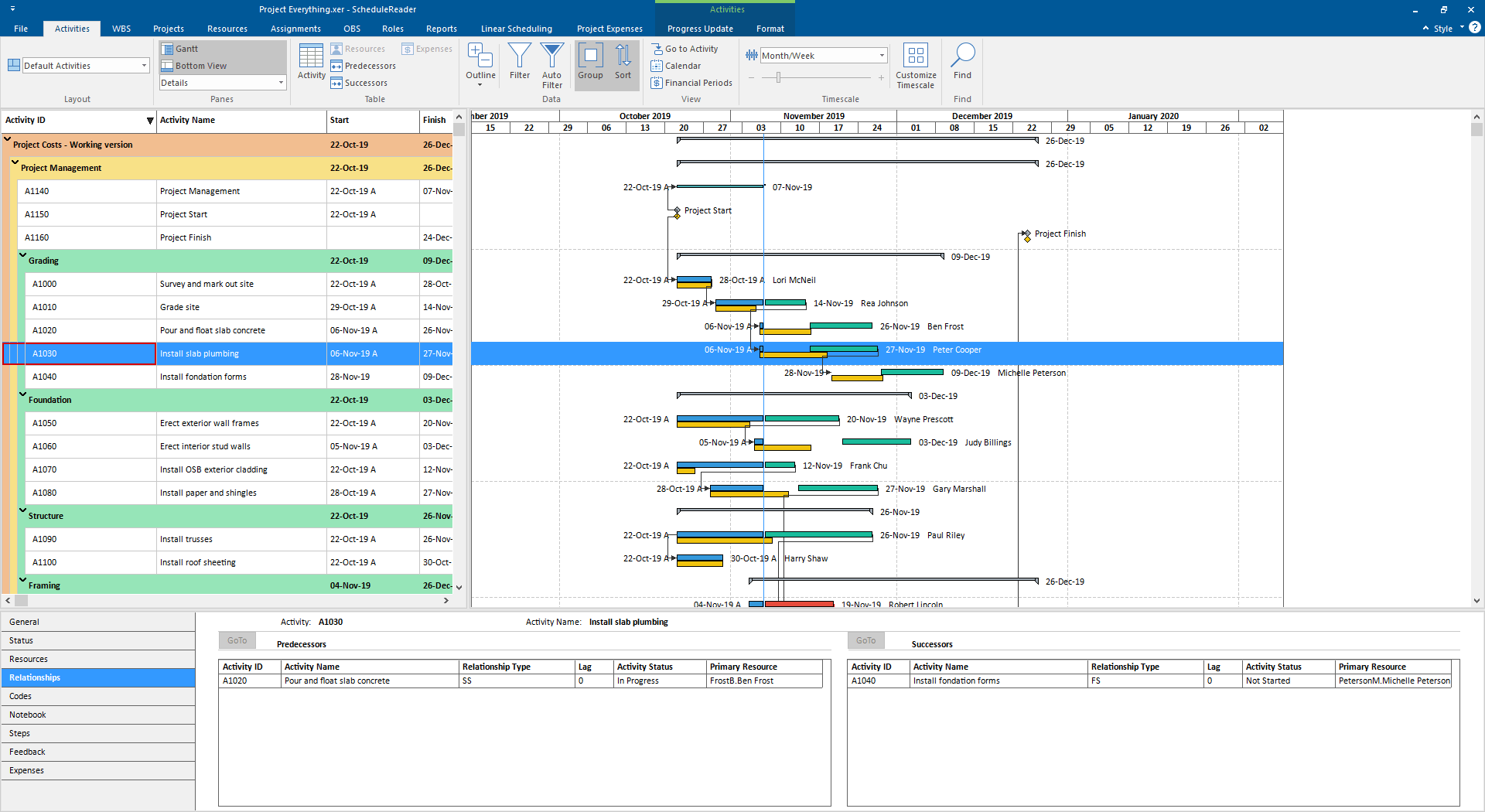Open the Month/Week timescale dropdown
Image resolution: width=1485 pixels, height=812 pixels.
[x=882, y=56]
